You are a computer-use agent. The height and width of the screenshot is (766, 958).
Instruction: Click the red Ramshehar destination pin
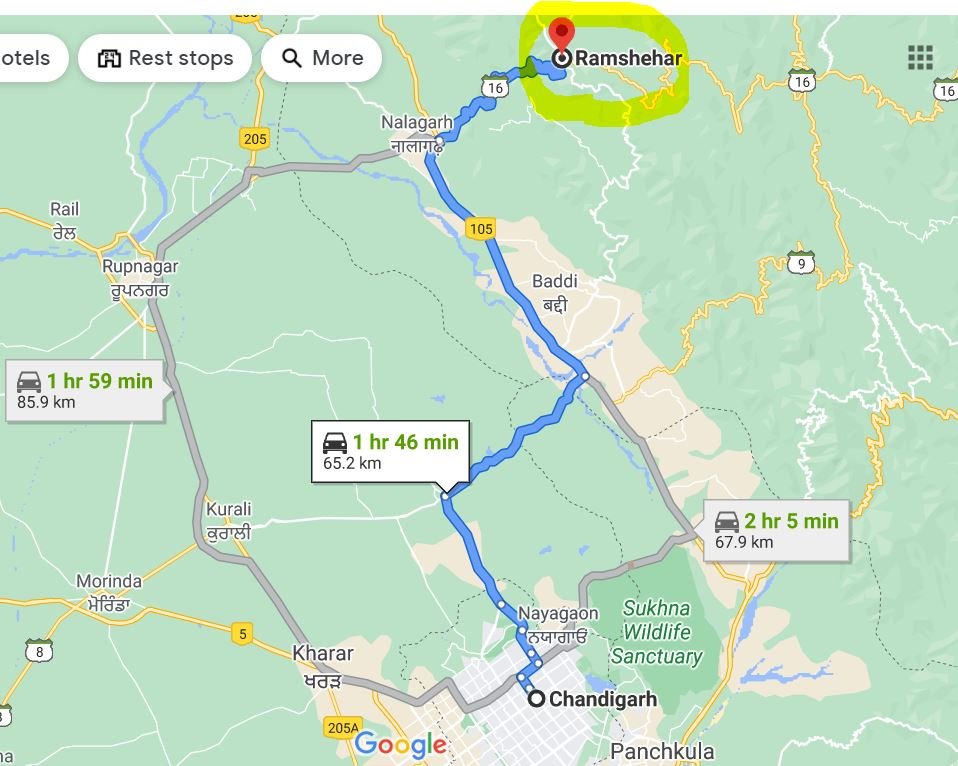561,35
